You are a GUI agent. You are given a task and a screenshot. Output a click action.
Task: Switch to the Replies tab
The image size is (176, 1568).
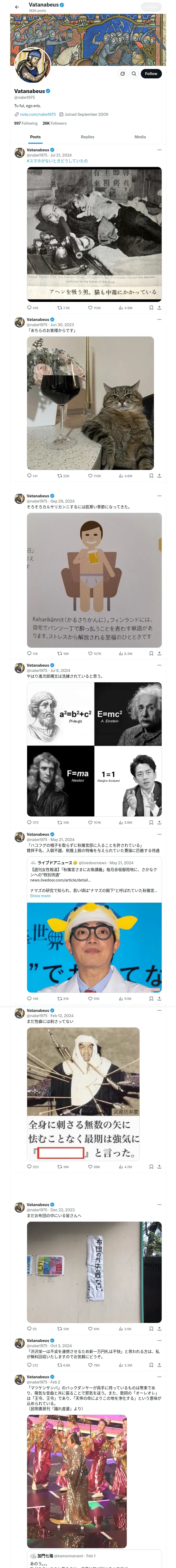point(87,137)
